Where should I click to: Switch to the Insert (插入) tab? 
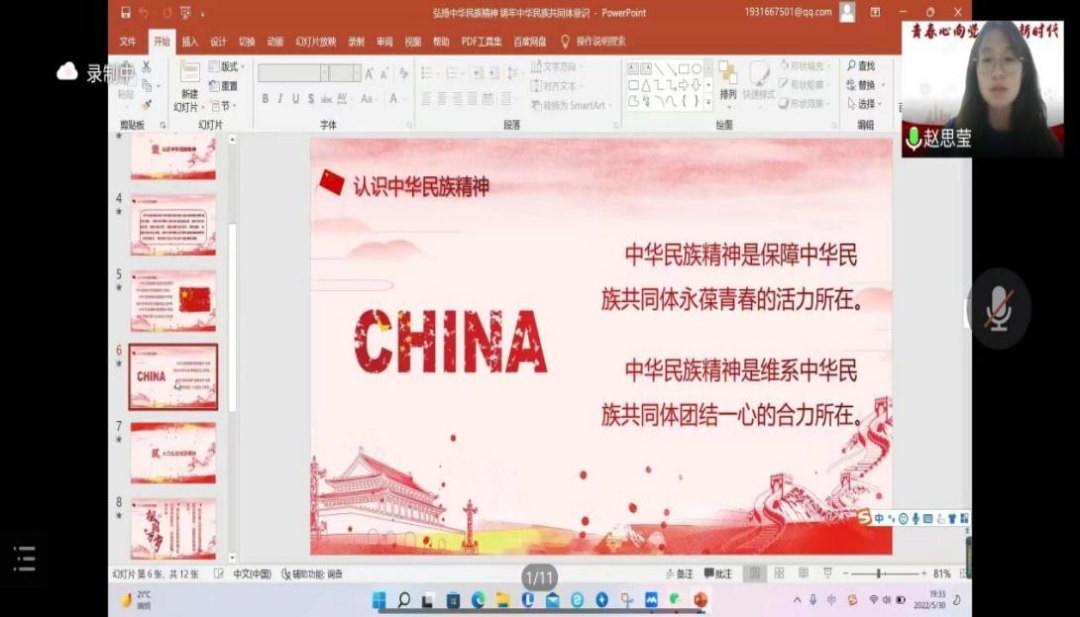click(x=190, y=42)
